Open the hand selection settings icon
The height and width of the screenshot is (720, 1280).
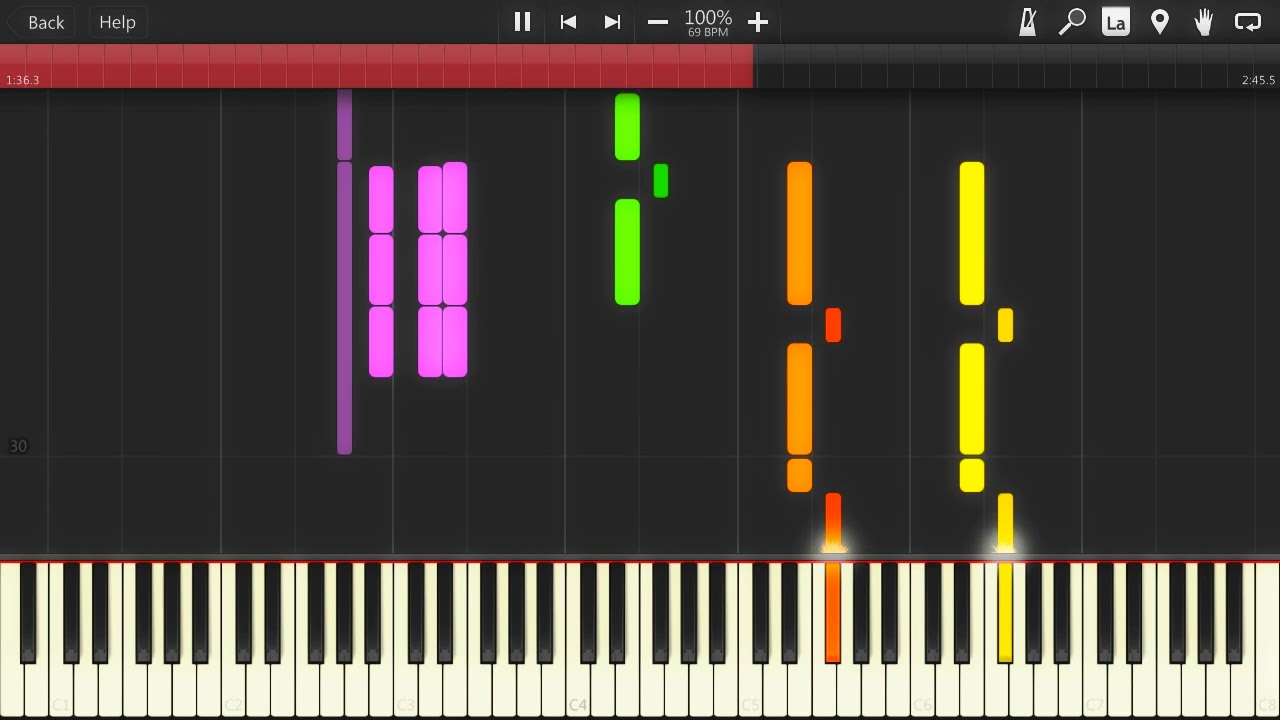pyautogui.click(x=1204, y=22)
